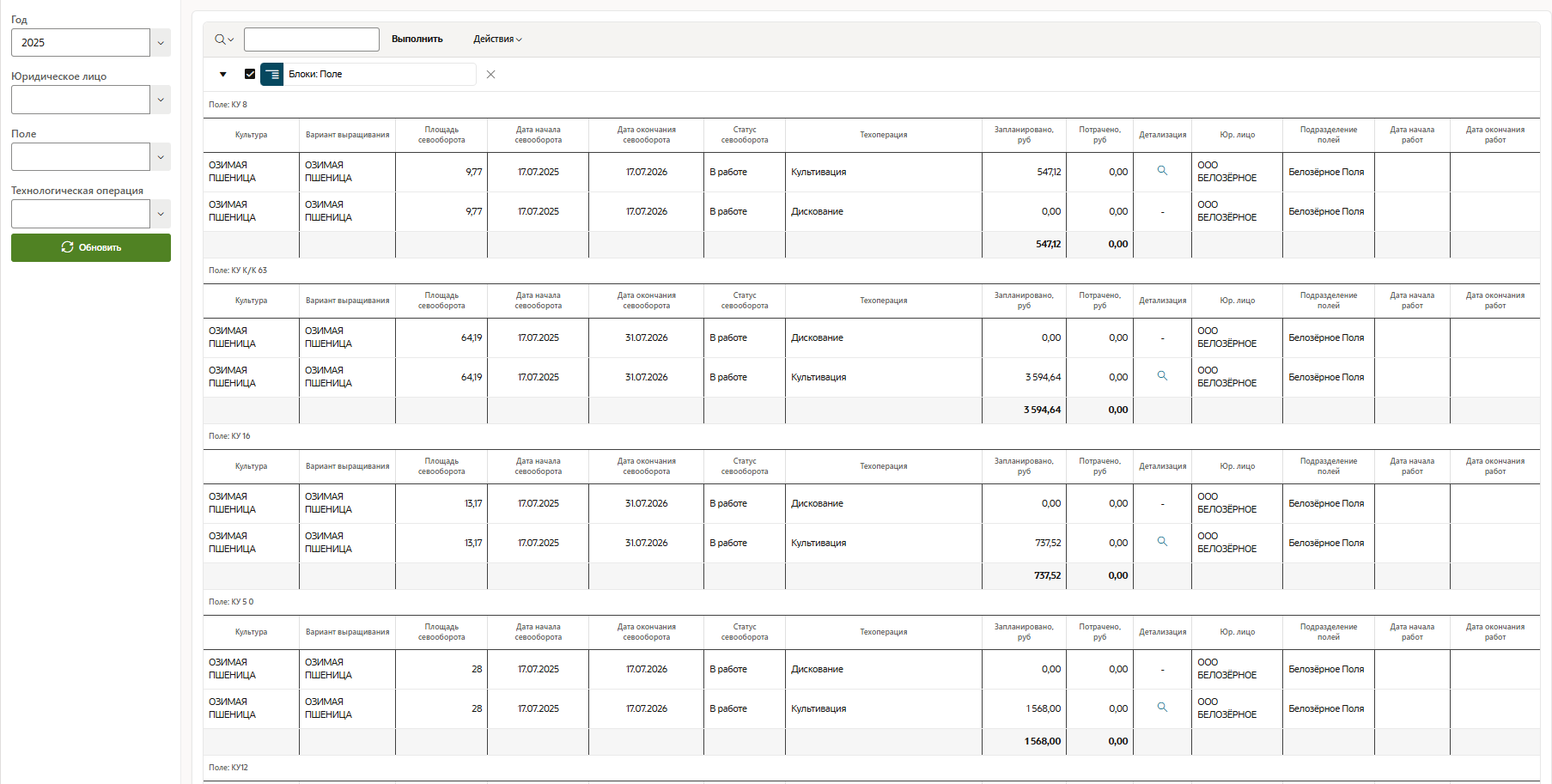Open the Действия menu
1552x784 pixels.
tap(497, 40)
